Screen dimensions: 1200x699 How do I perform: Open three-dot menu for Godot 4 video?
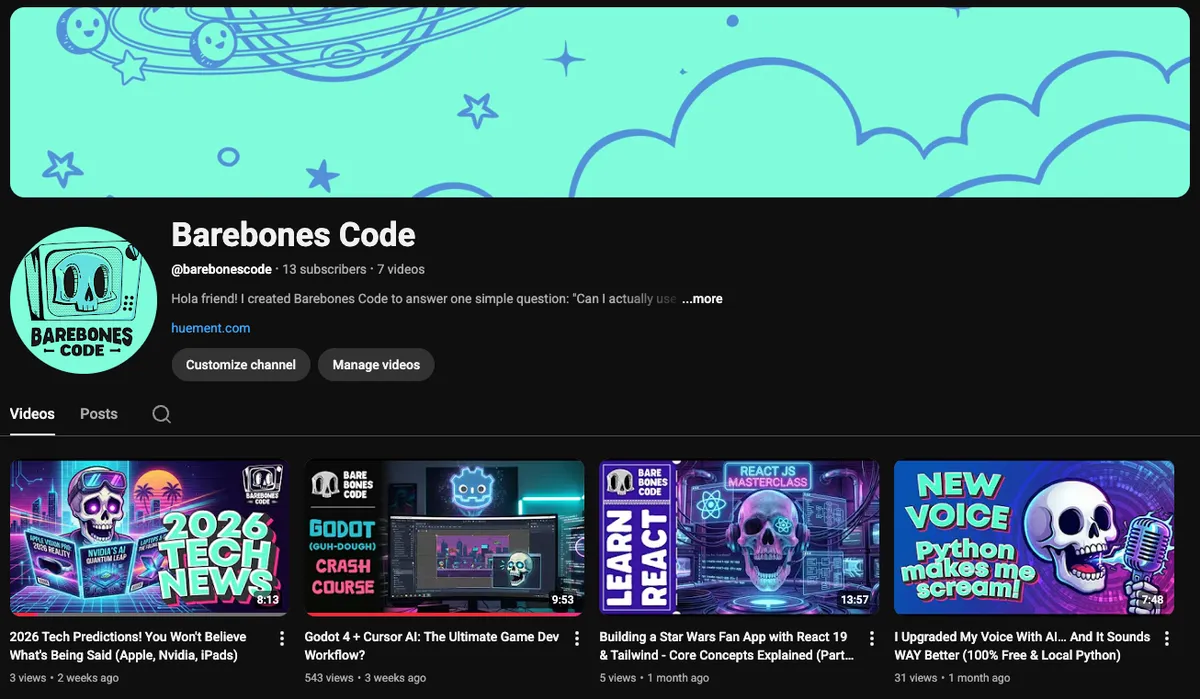[577, 638]
